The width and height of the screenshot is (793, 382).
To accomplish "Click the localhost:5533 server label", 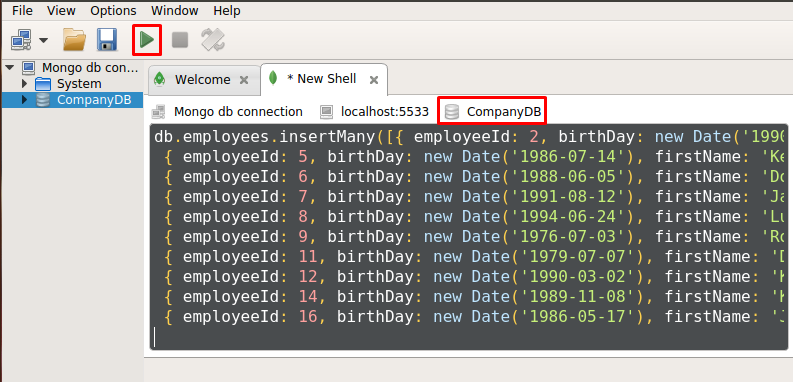I will pyautogui.click(x=385, y=112).
